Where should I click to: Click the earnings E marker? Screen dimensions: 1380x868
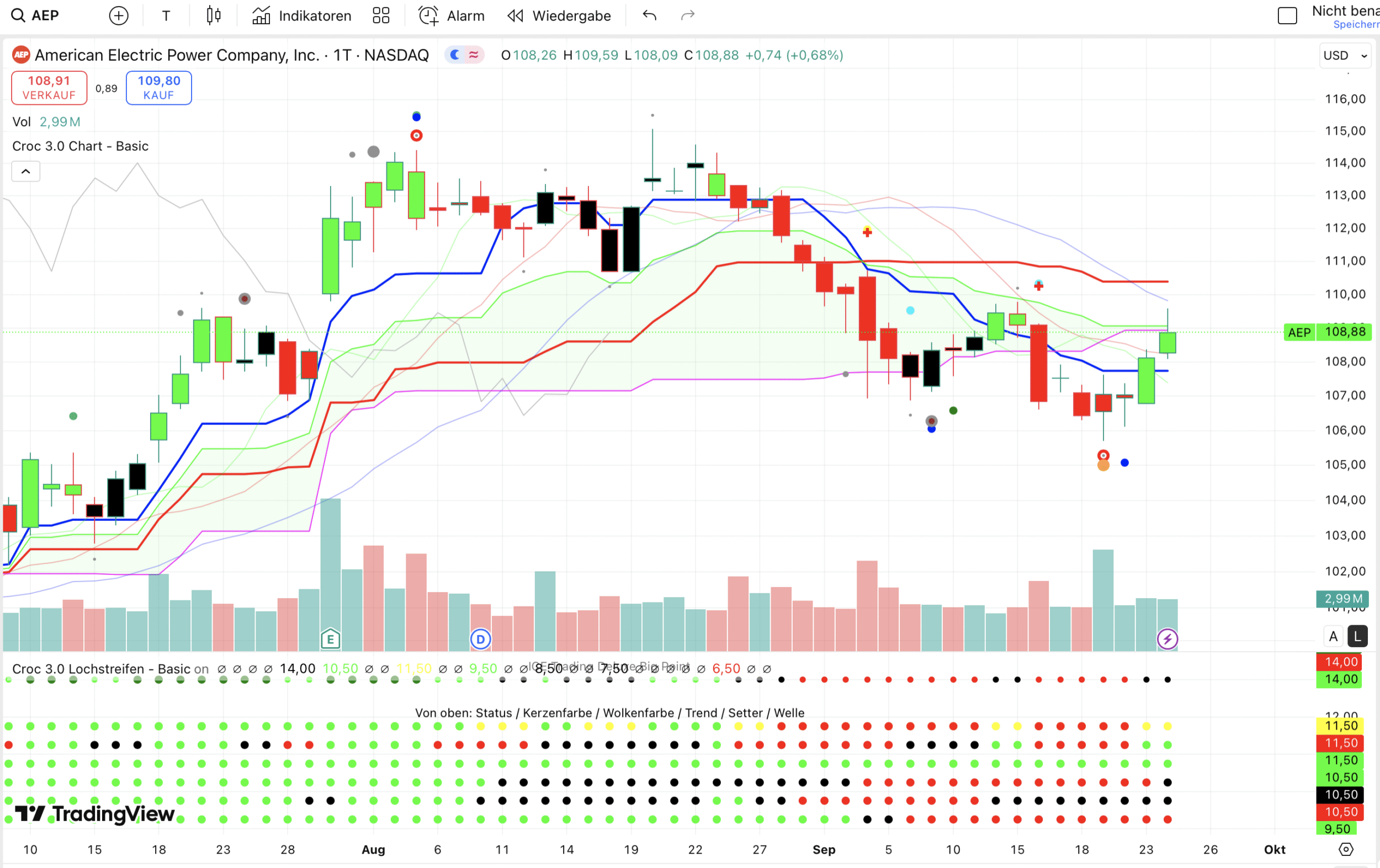[330, 639]
